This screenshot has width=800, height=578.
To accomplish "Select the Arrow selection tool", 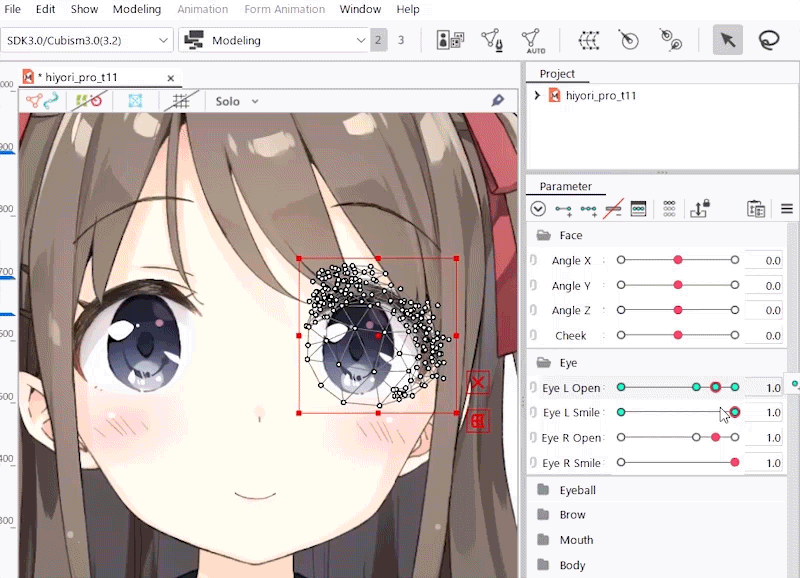I will click(728, 40).
